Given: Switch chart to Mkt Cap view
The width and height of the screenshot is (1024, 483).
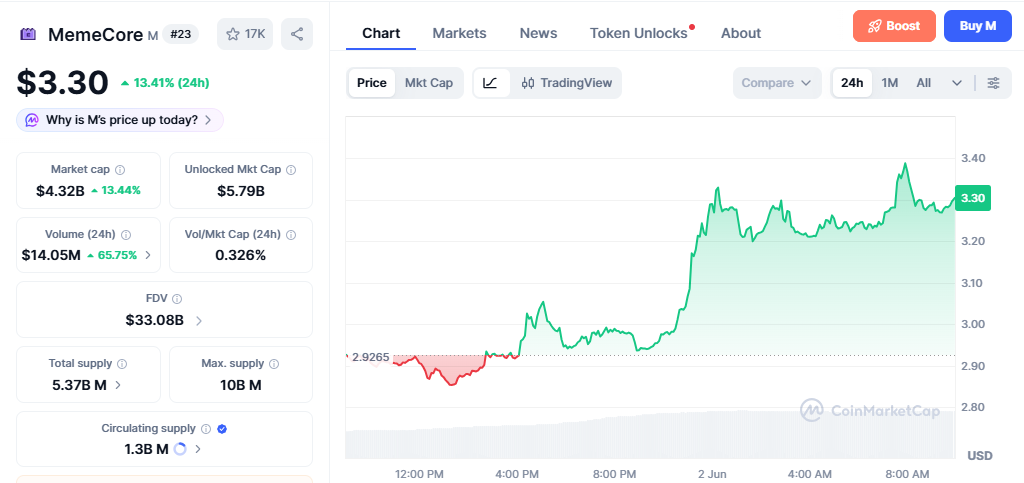Looking at the screenshot, I should point(428,83).
